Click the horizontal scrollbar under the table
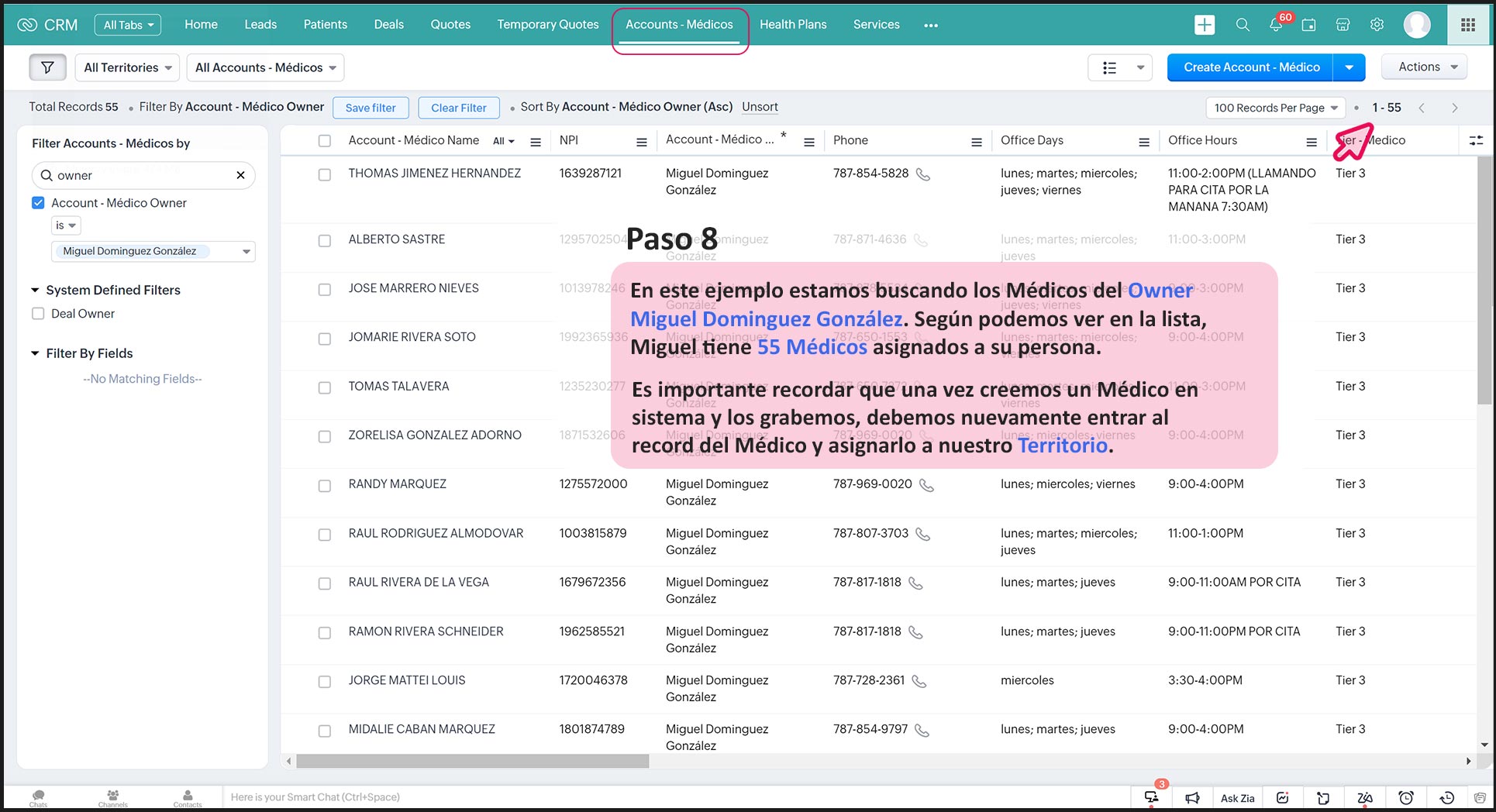Viewport: 1496px width, 812px height. pos(472,762)
